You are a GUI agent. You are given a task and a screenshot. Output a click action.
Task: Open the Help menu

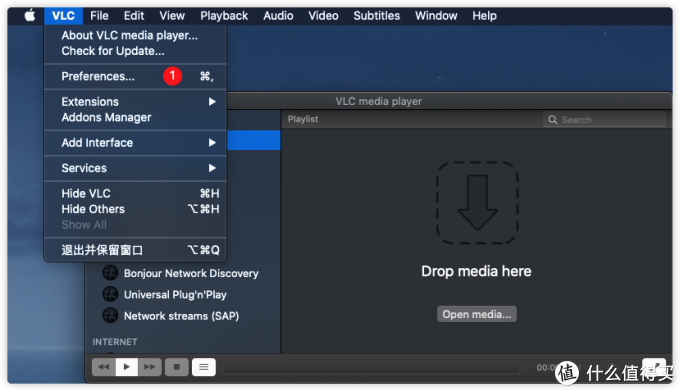(x=484, y=16)
